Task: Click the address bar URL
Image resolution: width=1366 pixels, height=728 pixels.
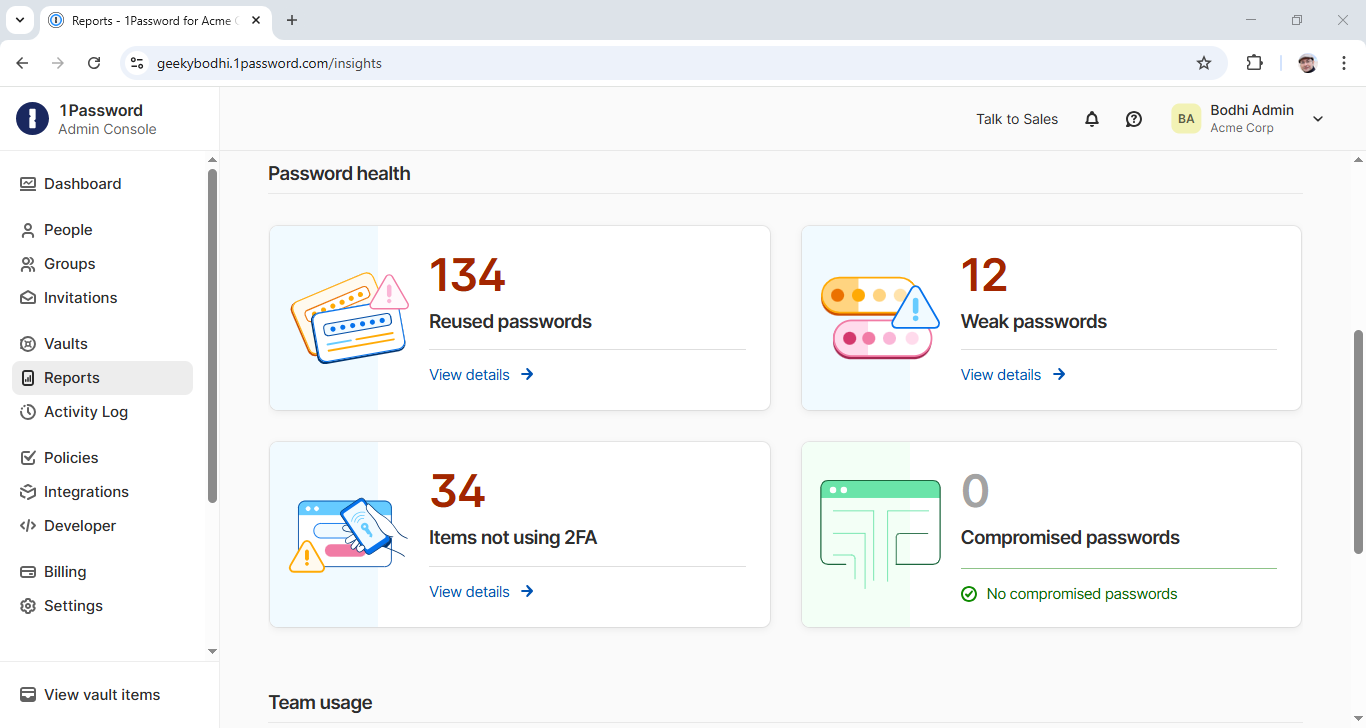Action: tap(269, 63)
